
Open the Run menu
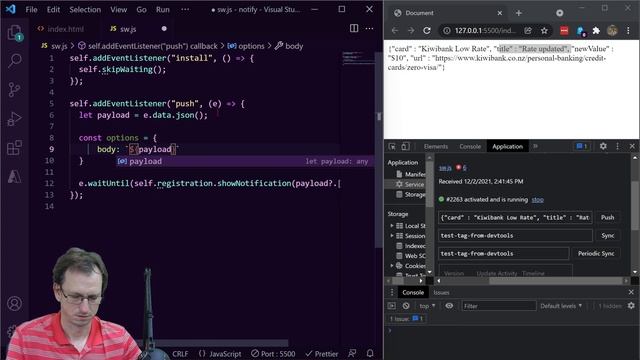pyautogui.click(x=162, y=9)
